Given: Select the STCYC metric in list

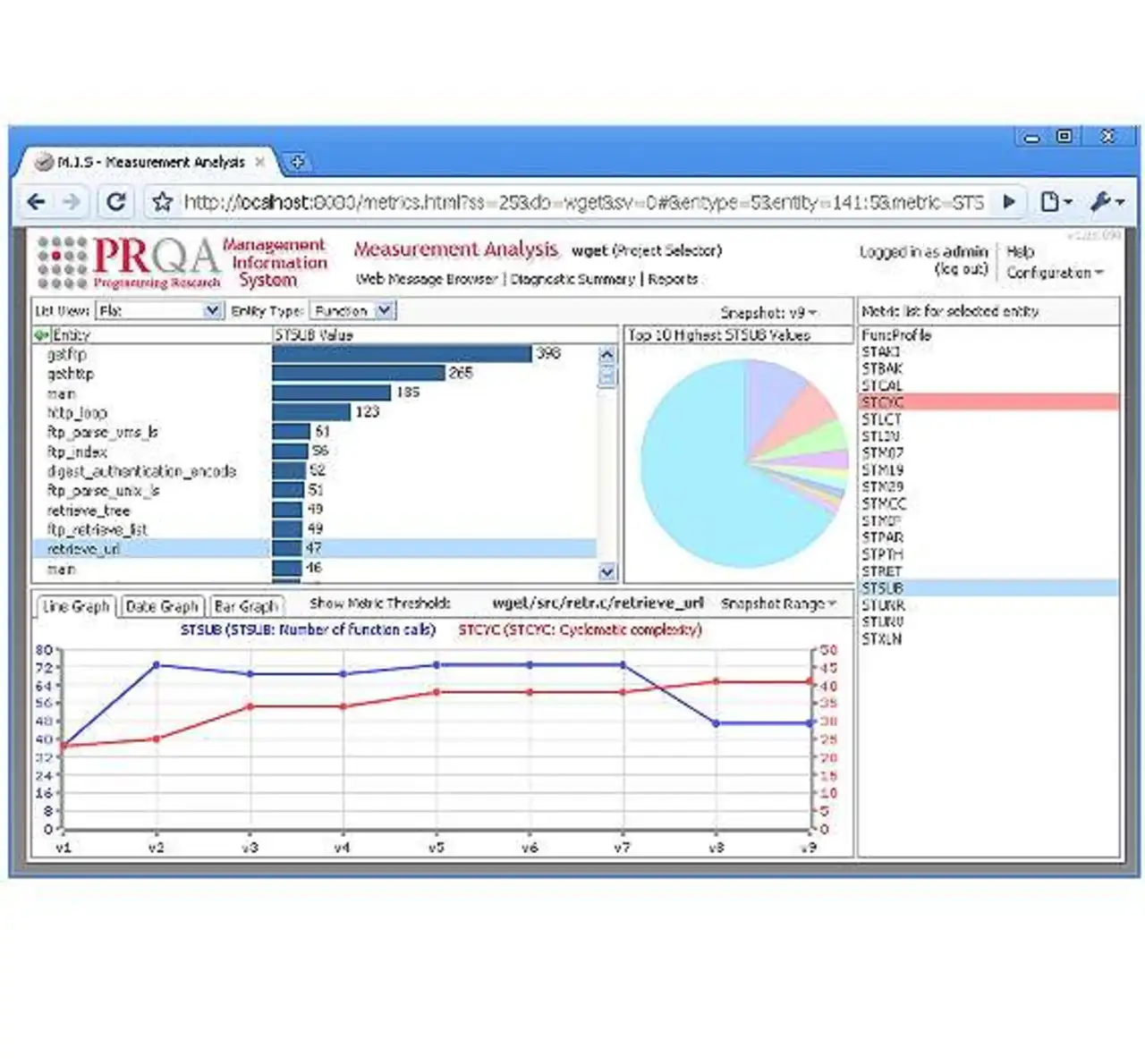Looking at the screenshot, I should (x=882, y=402).
